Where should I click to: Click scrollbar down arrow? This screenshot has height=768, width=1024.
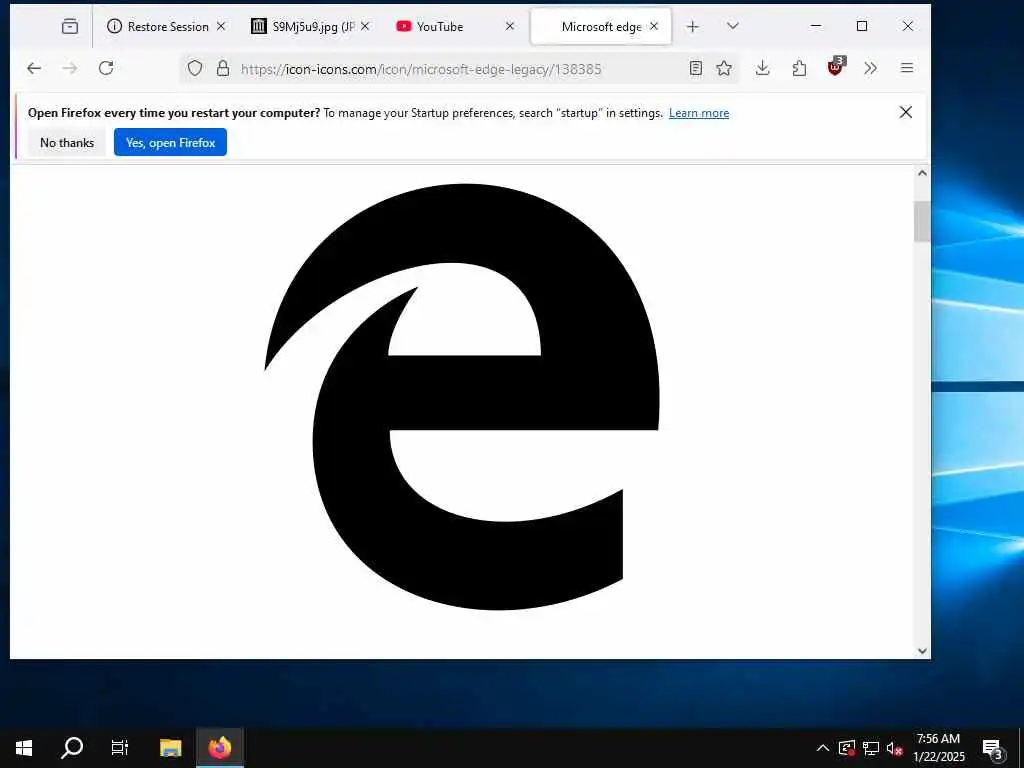[x=921, y=650]
